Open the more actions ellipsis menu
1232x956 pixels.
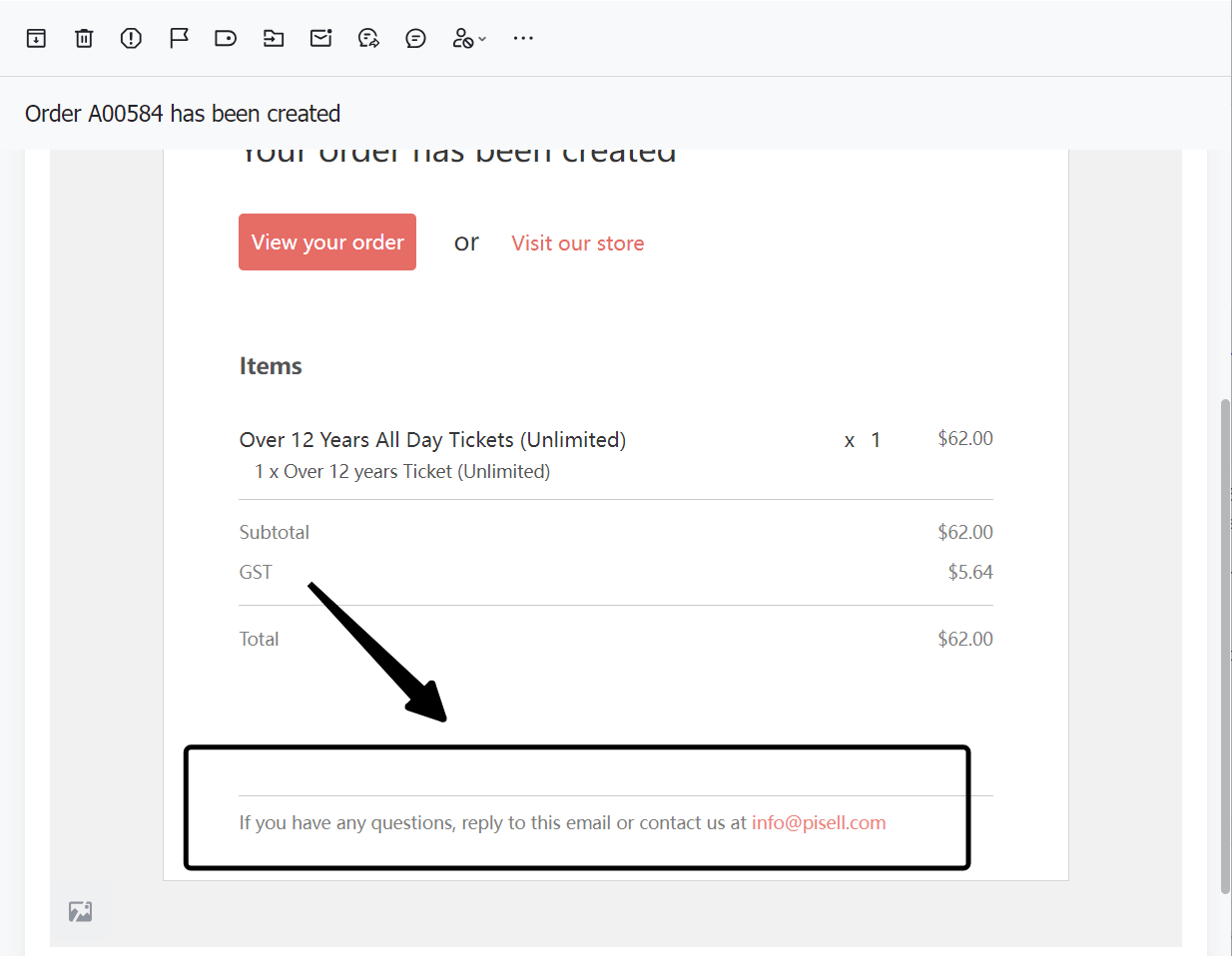click(523, 38)
